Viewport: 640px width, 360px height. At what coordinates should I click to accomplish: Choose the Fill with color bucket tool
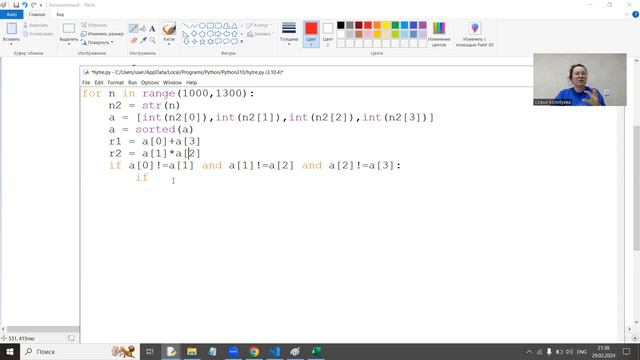pos(143,29)
